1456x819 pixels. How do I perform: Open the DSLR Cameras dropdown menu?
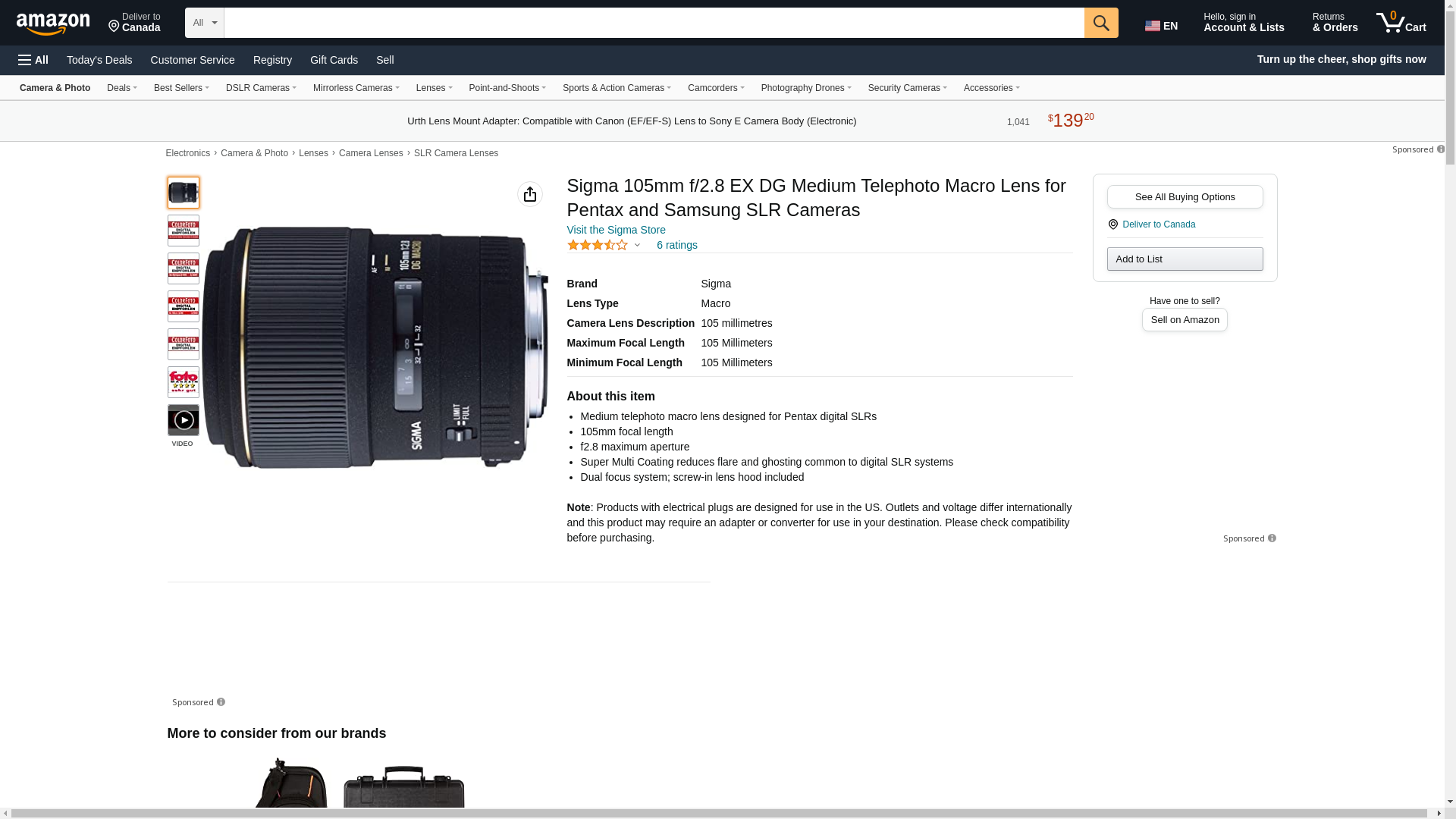(x=261, y=88)
